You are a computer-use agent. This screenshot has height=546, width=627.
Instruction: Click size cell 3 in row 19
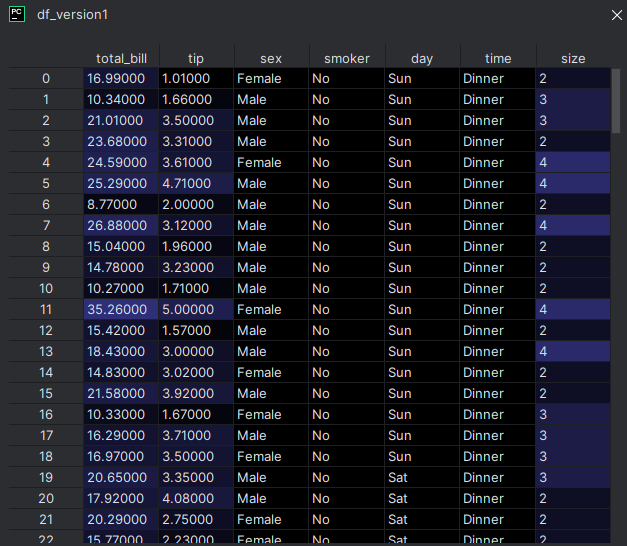click(573, 478)
